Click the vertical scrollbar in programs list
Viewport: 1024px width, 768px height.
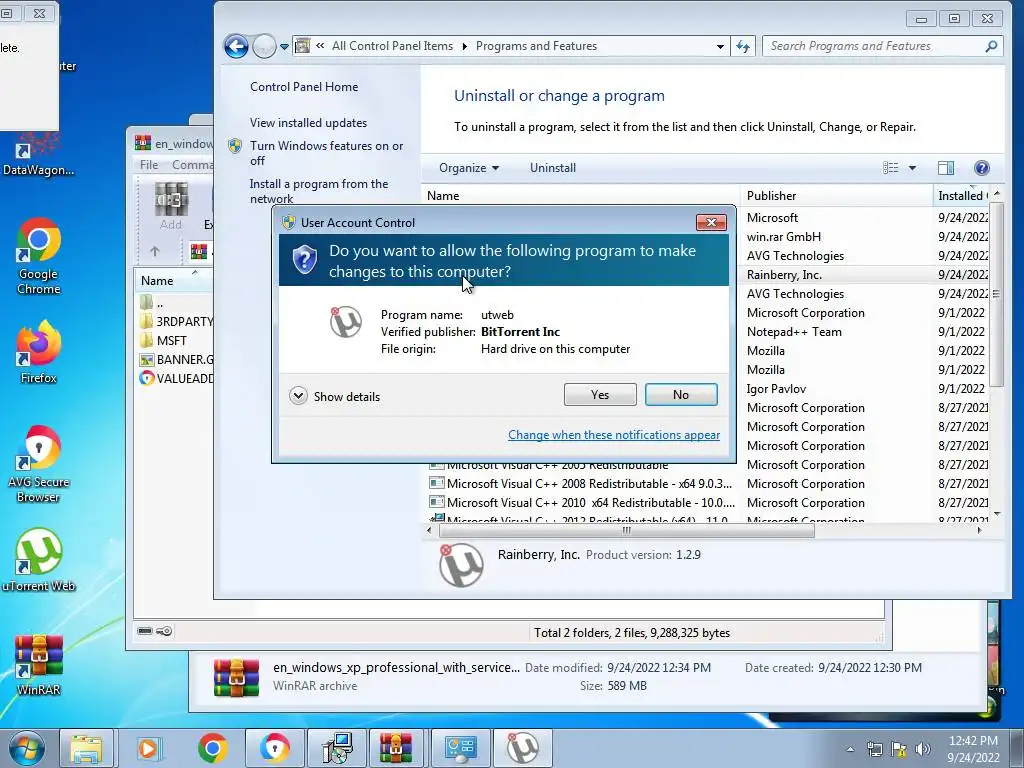point(996,295)
